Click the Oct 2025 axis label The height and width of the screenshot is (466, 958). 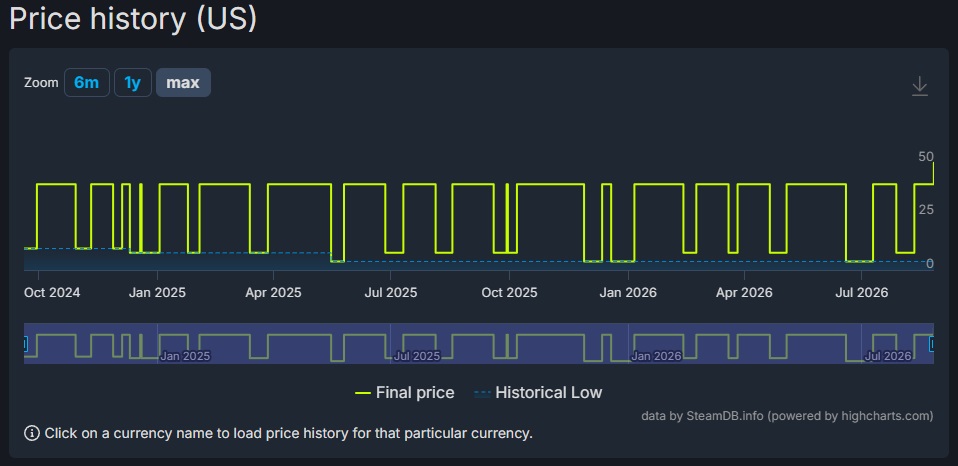pyautogui.click(x=510, y=293)
